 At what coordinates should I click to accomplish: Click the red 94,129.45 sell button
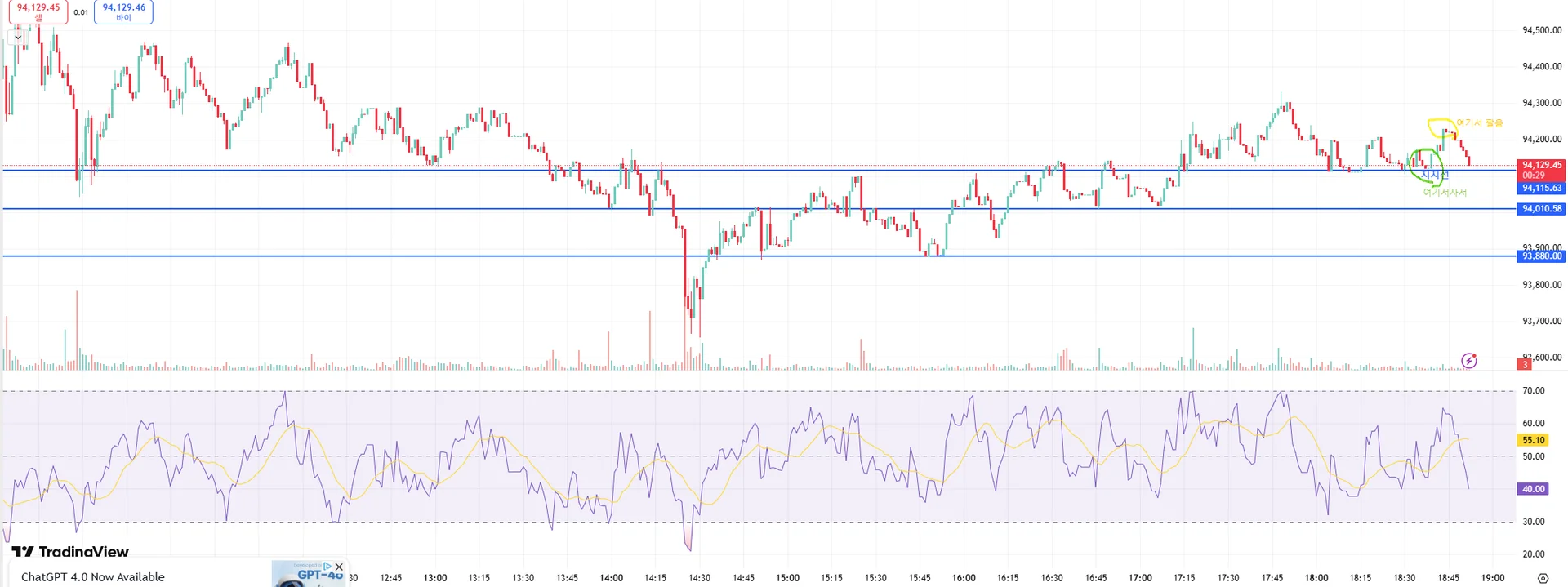[x=38, y=11]
